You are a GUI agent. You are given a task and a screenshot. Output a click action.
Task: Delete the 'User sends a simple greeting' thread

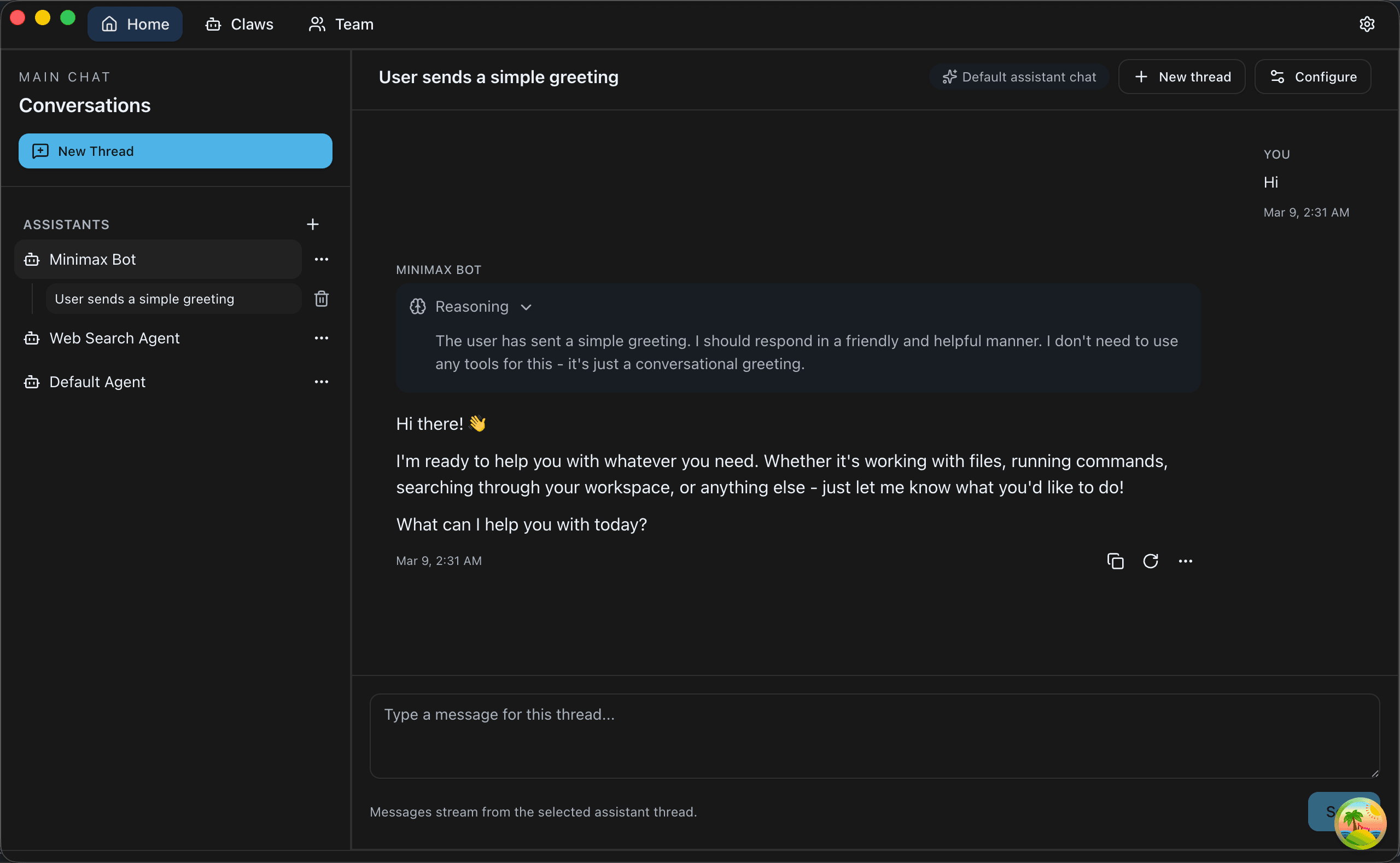(322, 298)
